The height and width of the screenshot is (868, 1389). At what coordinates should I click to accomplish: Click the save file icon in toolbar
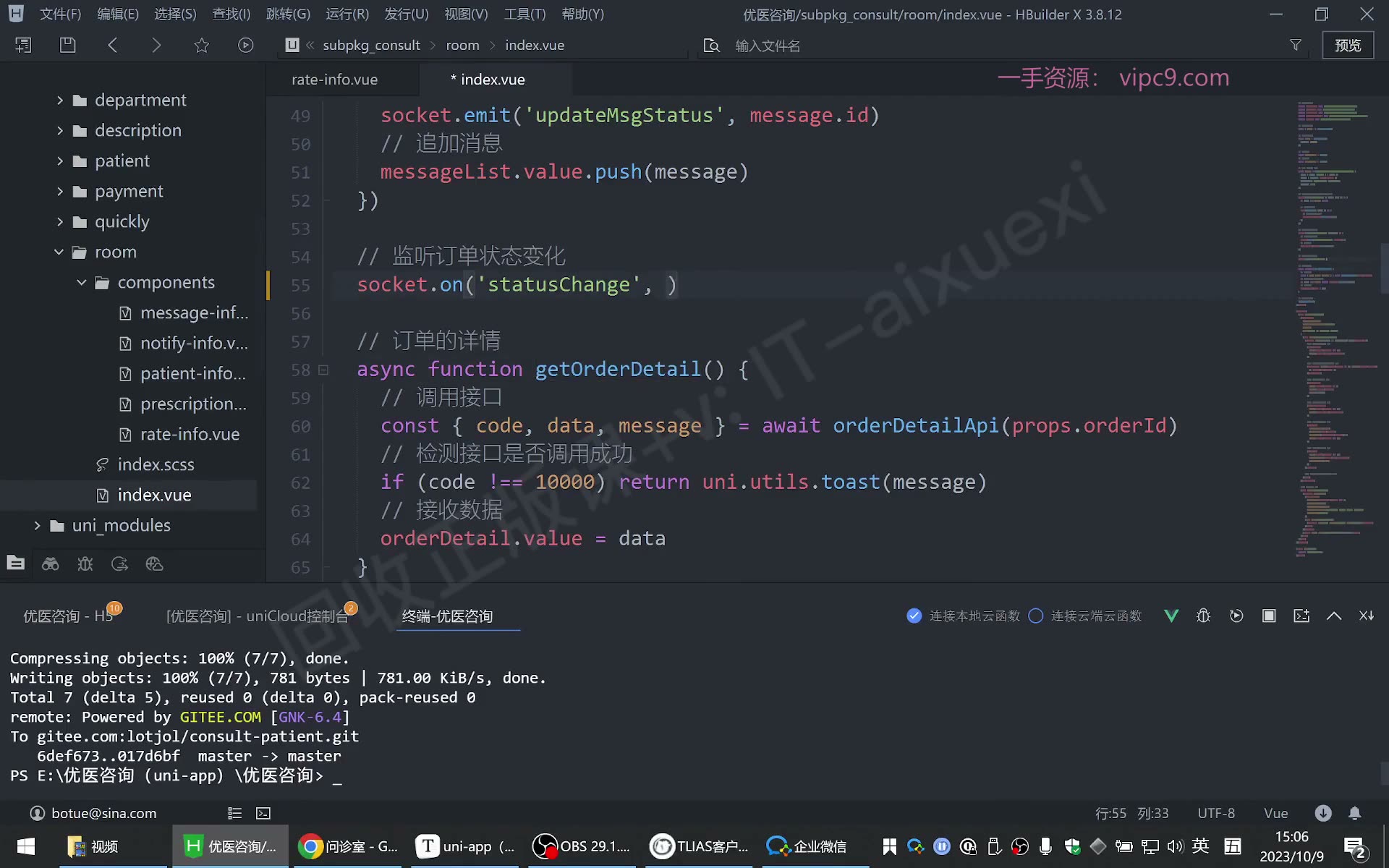click(67, 45)
